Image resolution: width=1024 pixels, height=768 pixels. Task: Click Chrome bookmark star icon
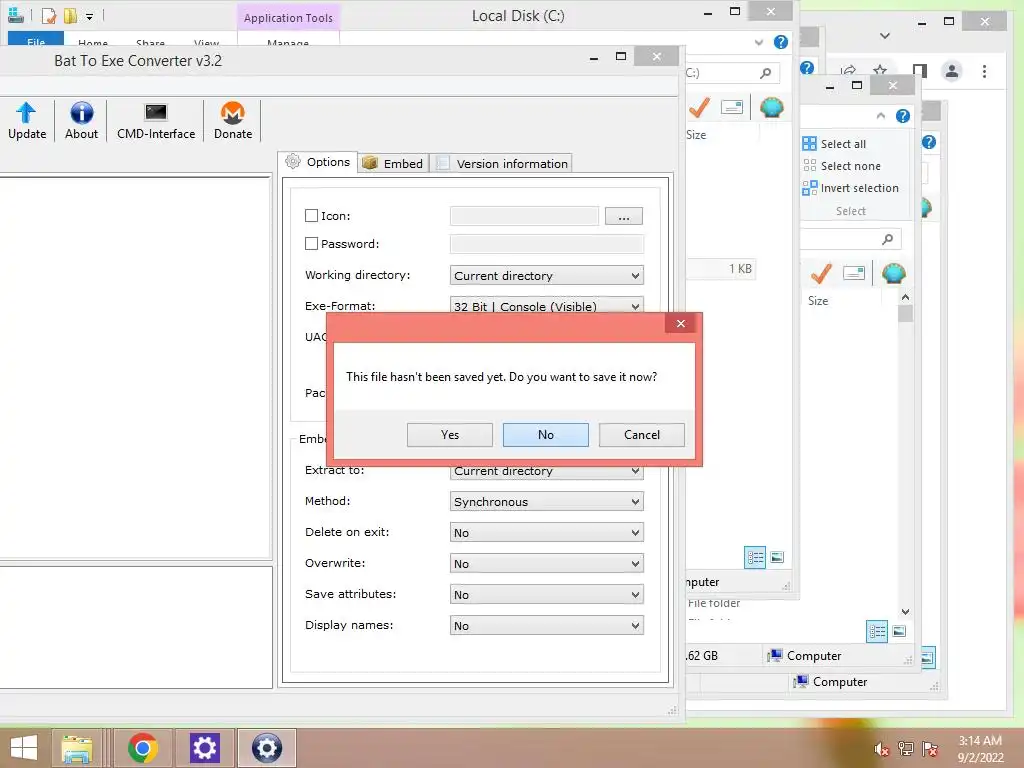pos(880,71)
